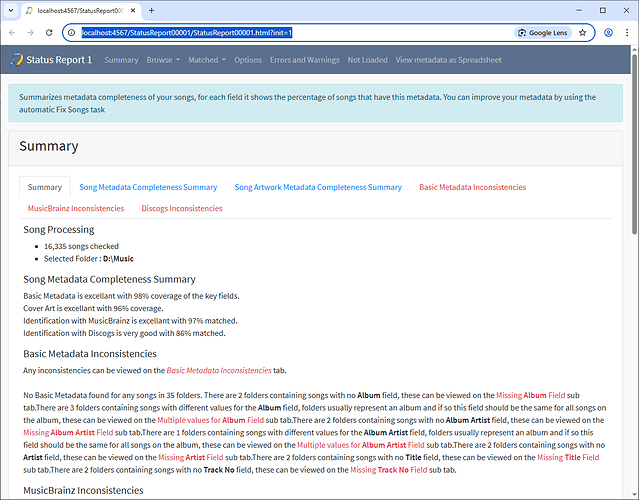Follow italic Basic Metadata Inconsistencies link

[x=219, y=370]
